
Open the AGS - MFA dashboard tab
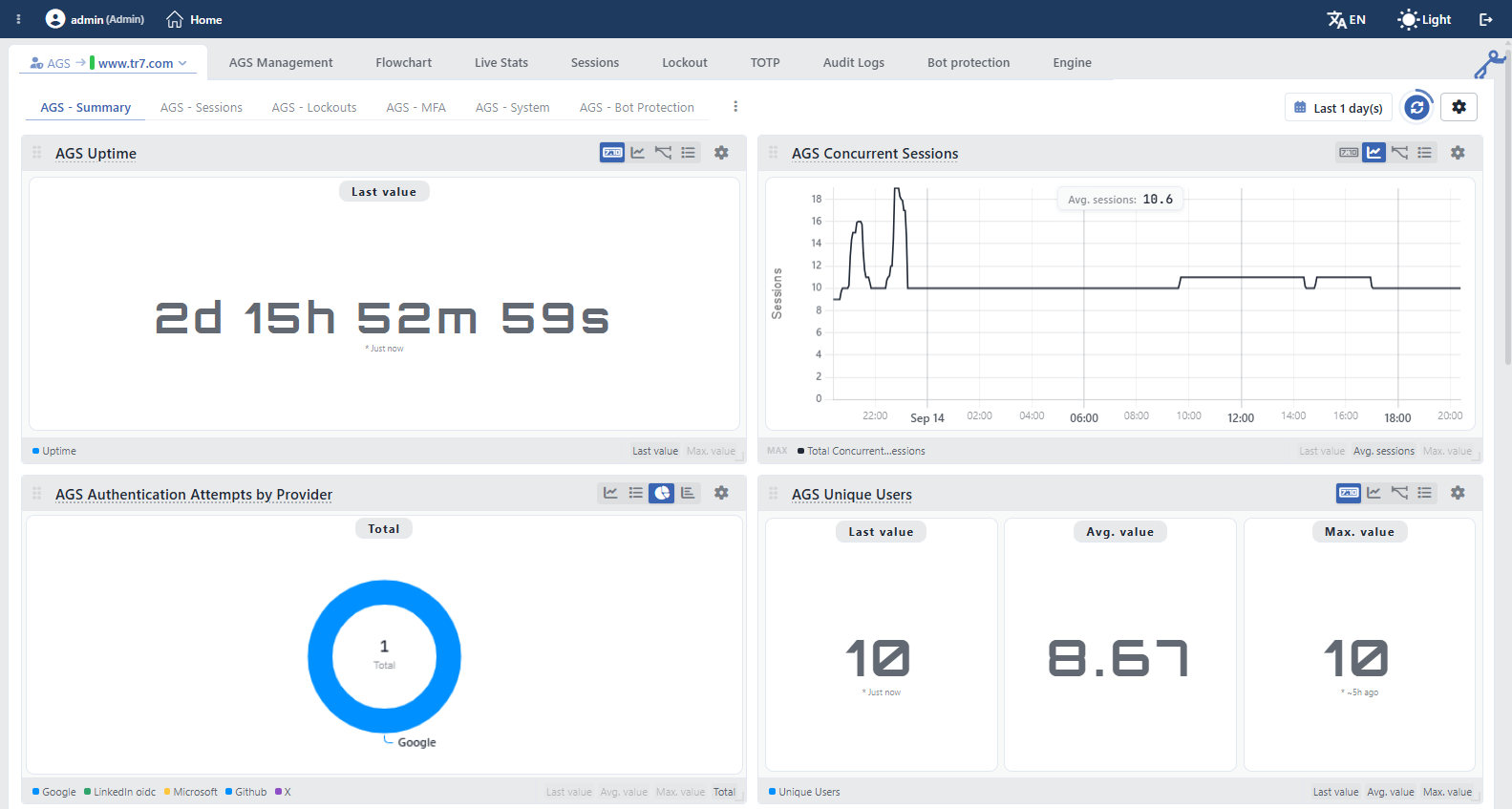[x=415, y=107]
